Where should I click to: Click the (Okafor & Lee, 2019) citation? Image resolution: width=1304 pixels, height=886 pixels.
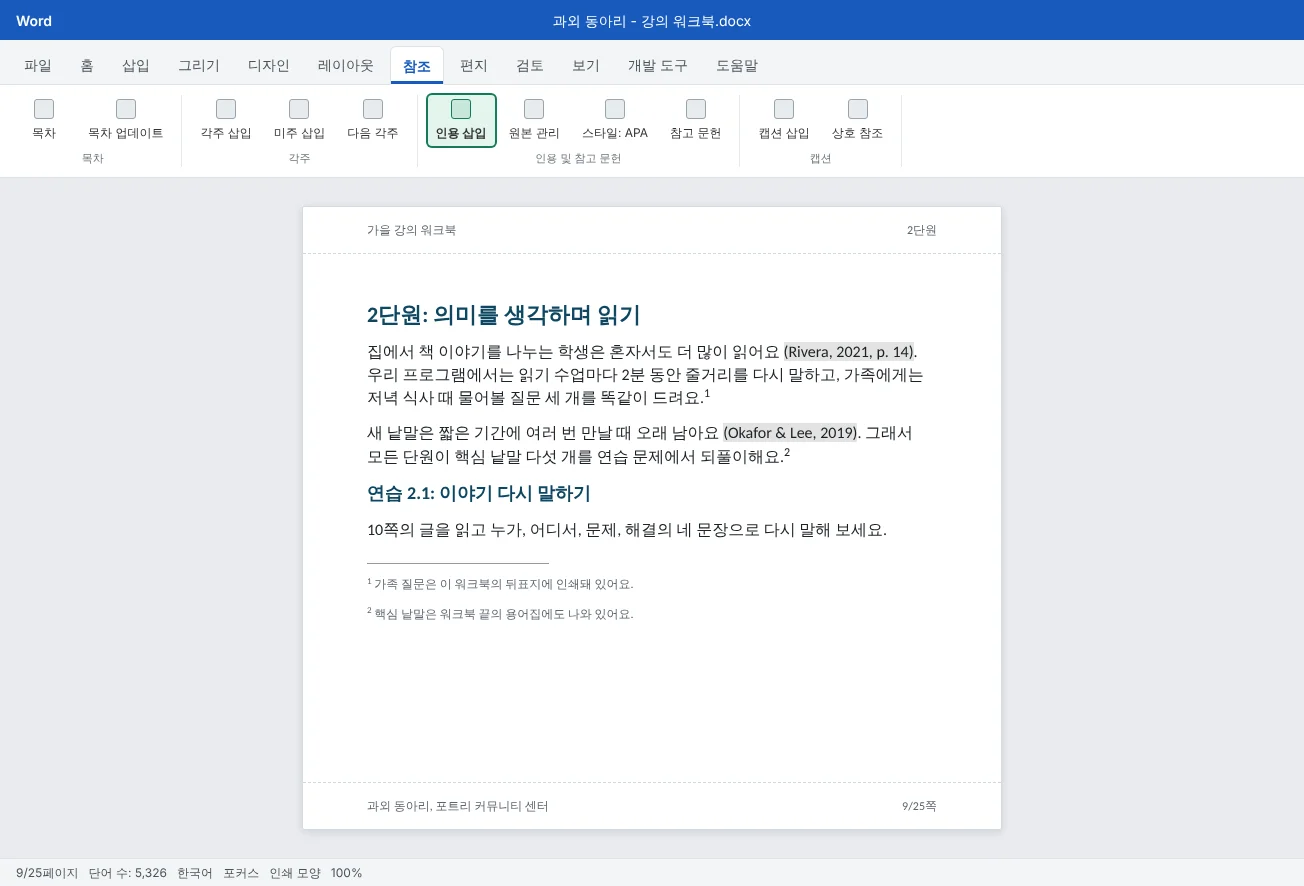[x=790, y=433]
